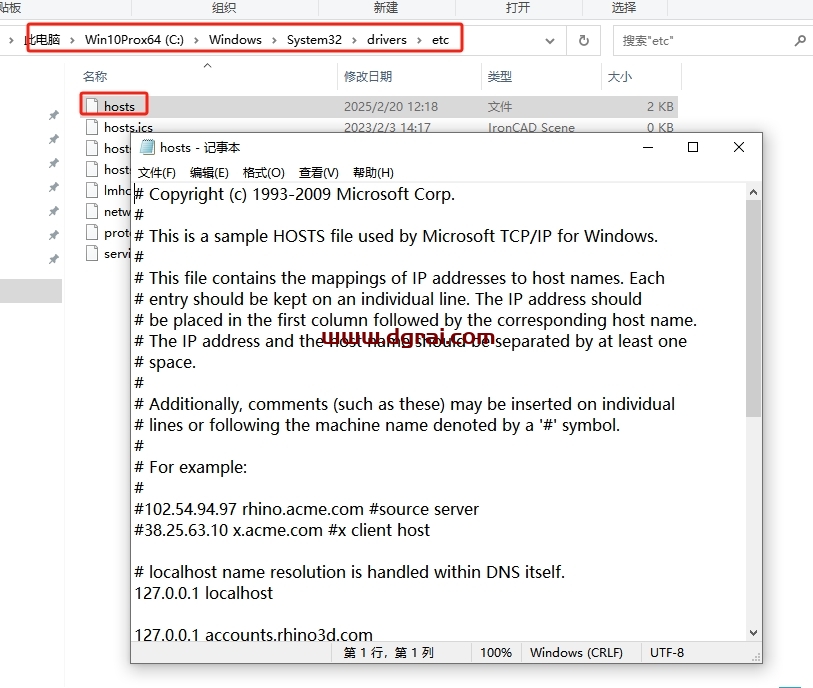Click the 2 KB size cell

tap(660, 107)
